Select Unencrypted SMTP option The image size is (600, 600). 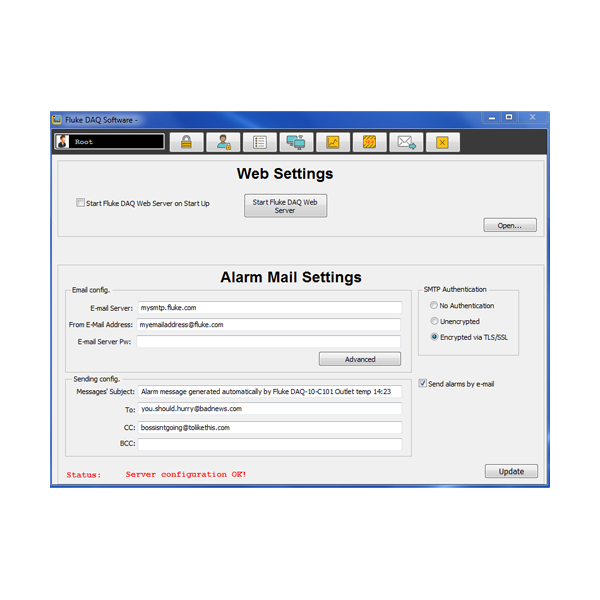click(434, 321)
